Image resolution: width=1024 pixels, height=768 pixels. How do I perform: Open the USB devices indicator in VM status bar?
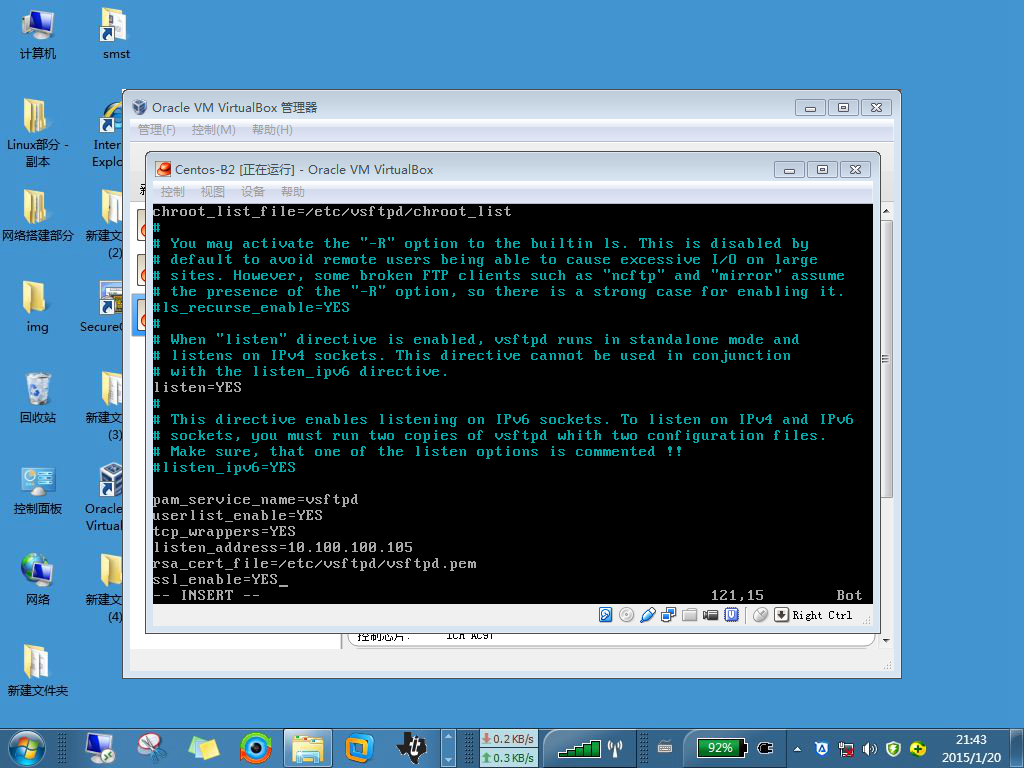point(647,615)
